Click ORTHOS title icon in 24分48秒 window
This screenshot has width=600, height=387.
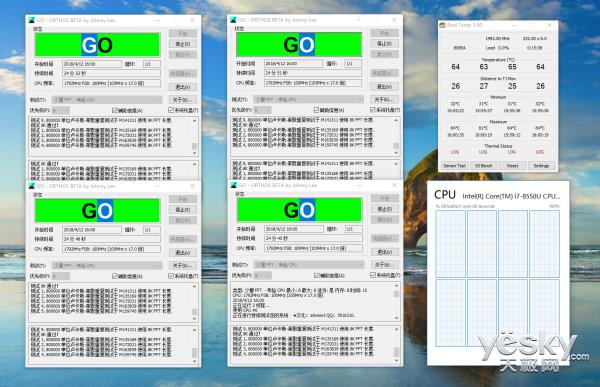[31, 186]
